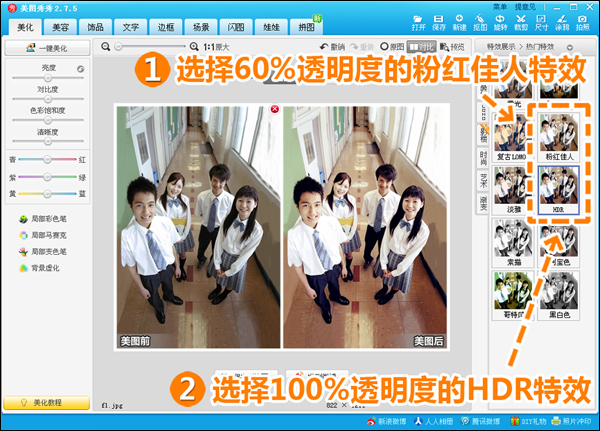Image resolution: width=600 pixels, height=431 pixels.
Task: Select the 裁剪 crop tool
Action: click(x=521, y=23)
